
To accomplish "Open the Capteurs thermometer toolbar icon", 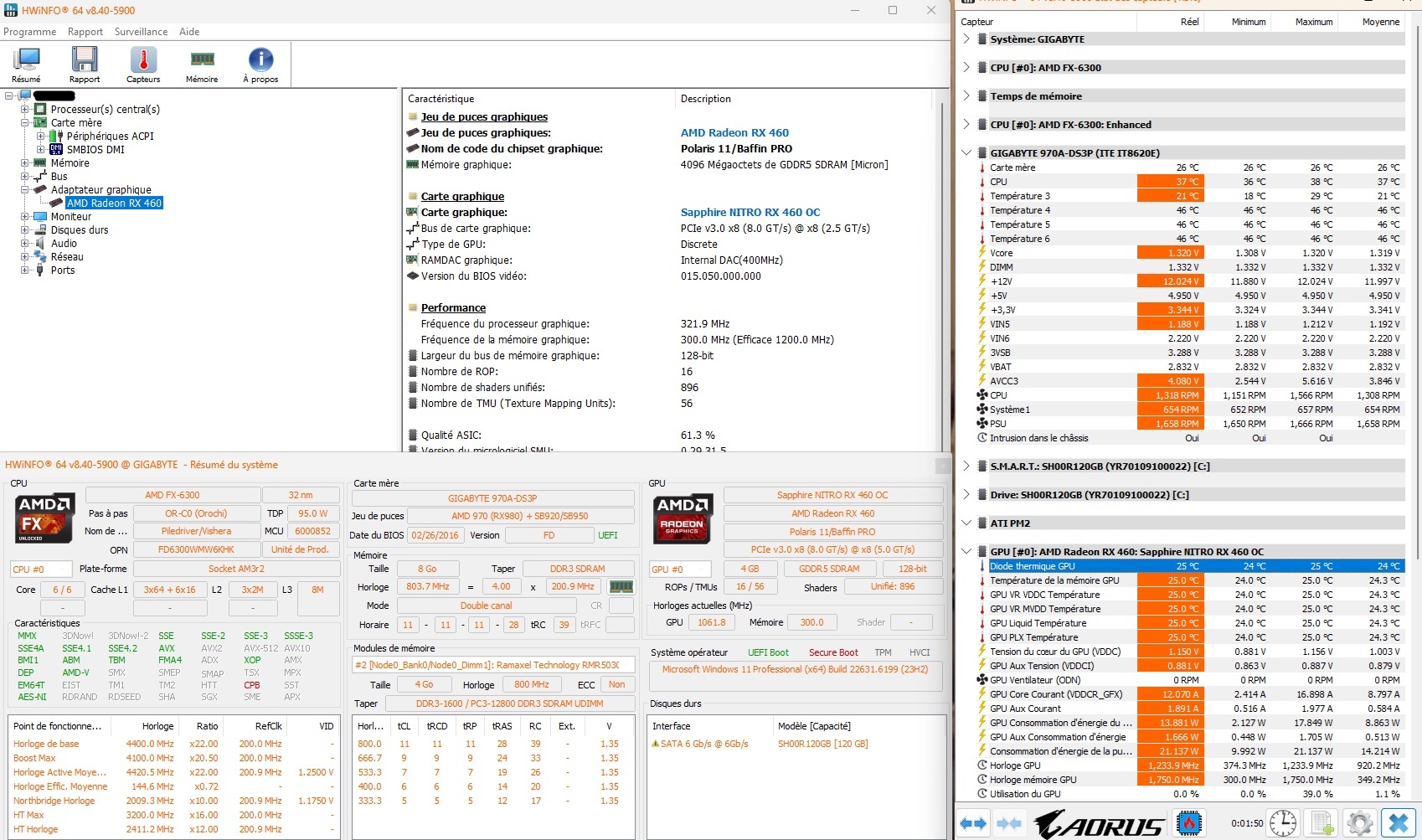I will click(143, 64).
